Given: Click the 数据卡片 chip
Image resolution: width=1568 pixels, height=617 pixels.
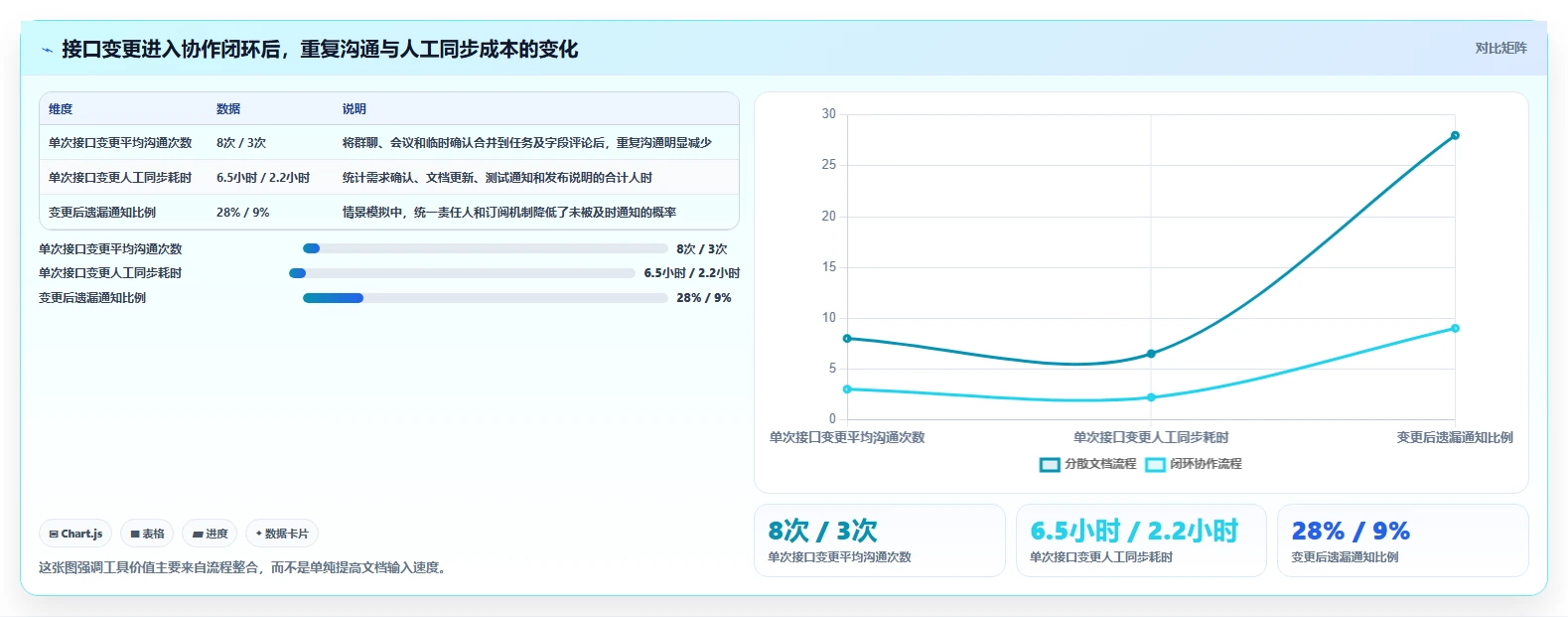Looking at the screenshot, I should pos(282,534).
